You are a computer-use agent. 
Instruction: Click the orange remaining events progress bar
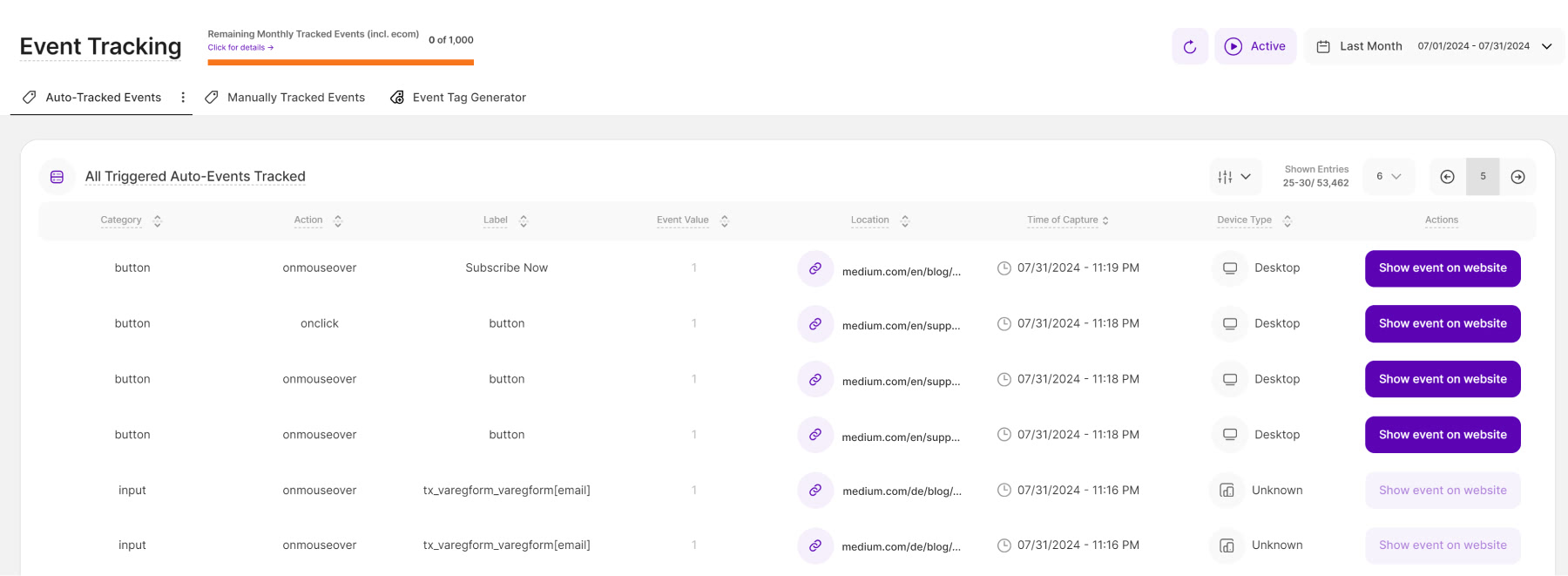(341, 63)
